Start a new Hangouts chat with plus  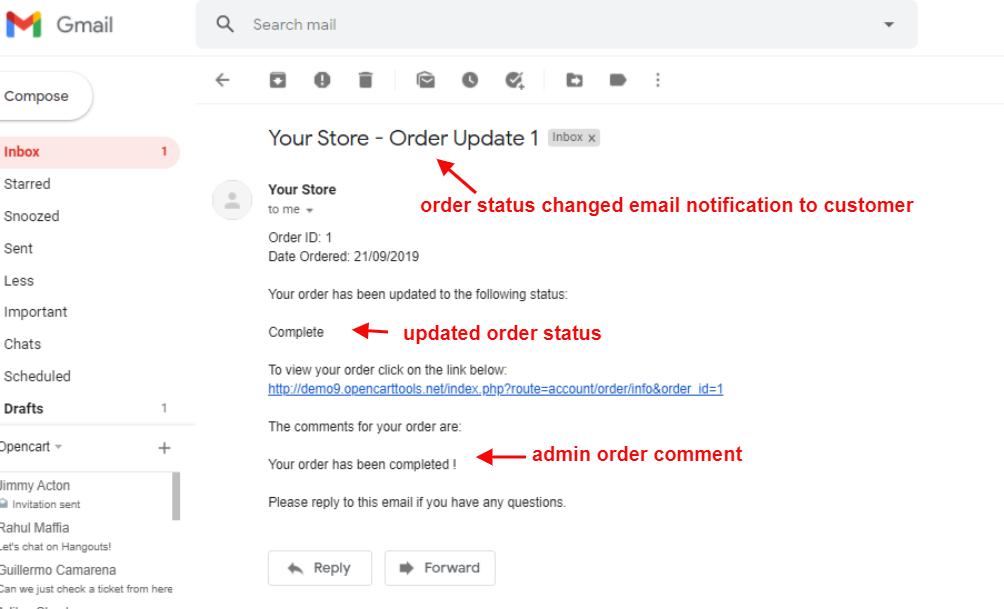(165, 448)
